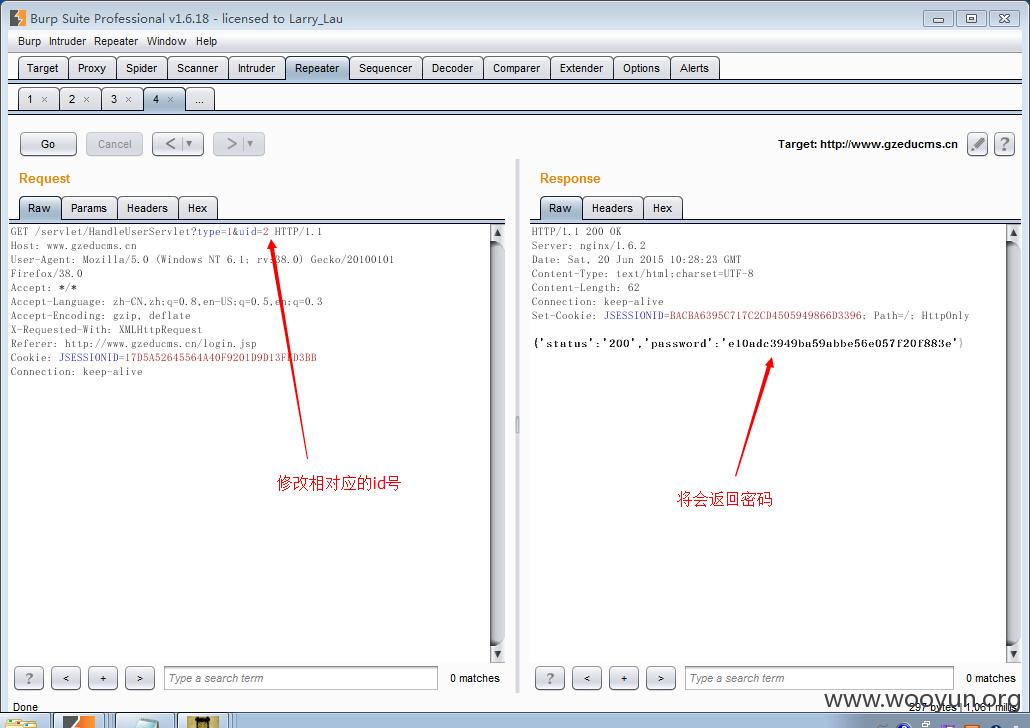Click the request pane vertical scrollbar track
Screen dimensions: 1030x728
pos(497,444)
